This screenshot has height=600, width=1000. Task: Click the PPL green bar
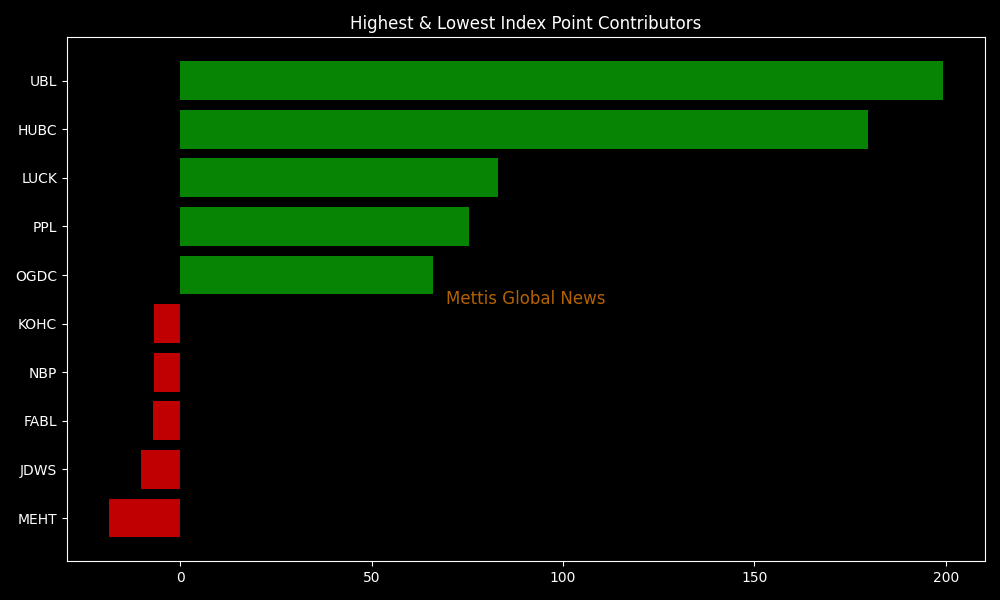324,226
